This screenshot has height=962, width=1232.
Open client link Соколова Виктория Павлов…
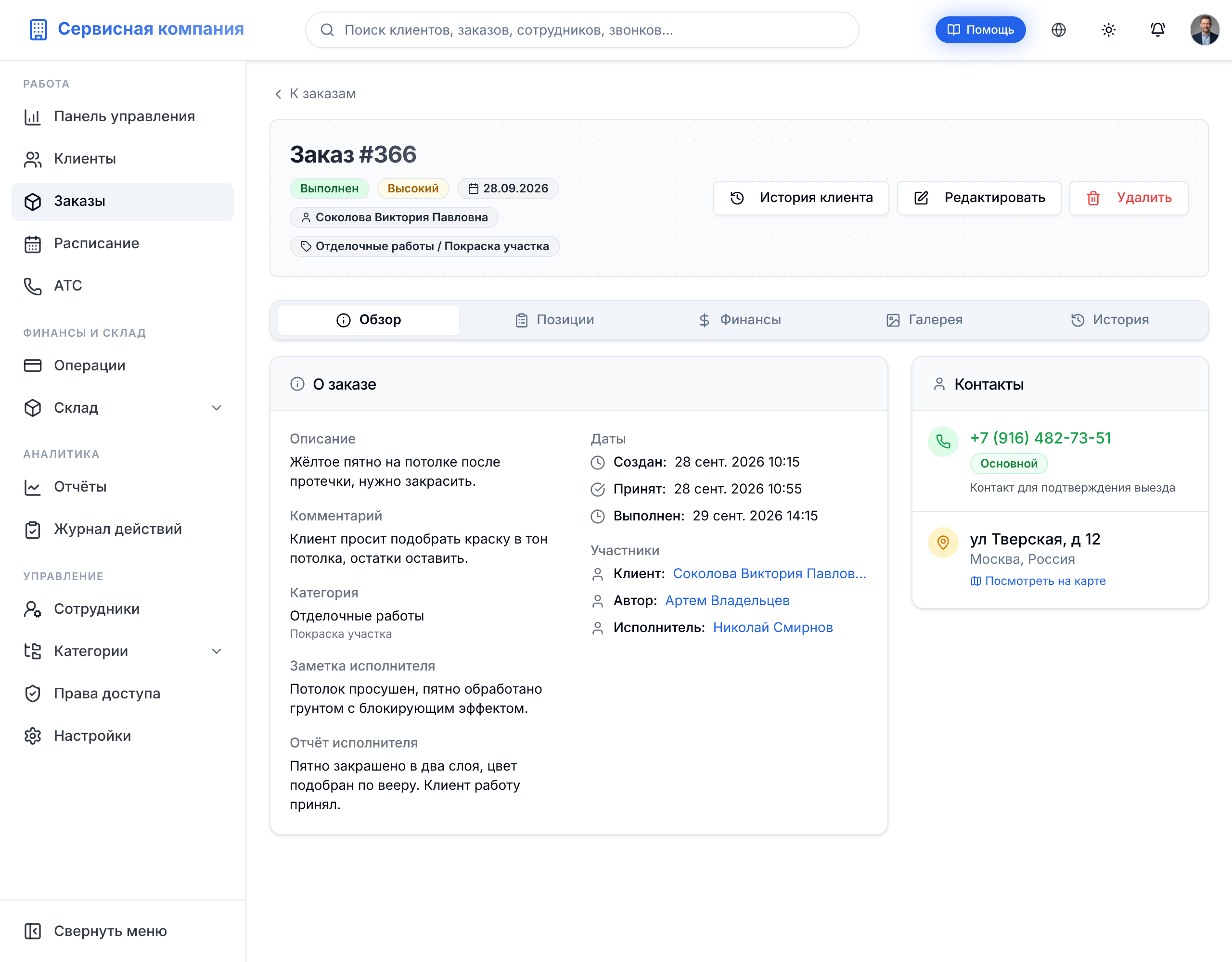click(770, 573)
